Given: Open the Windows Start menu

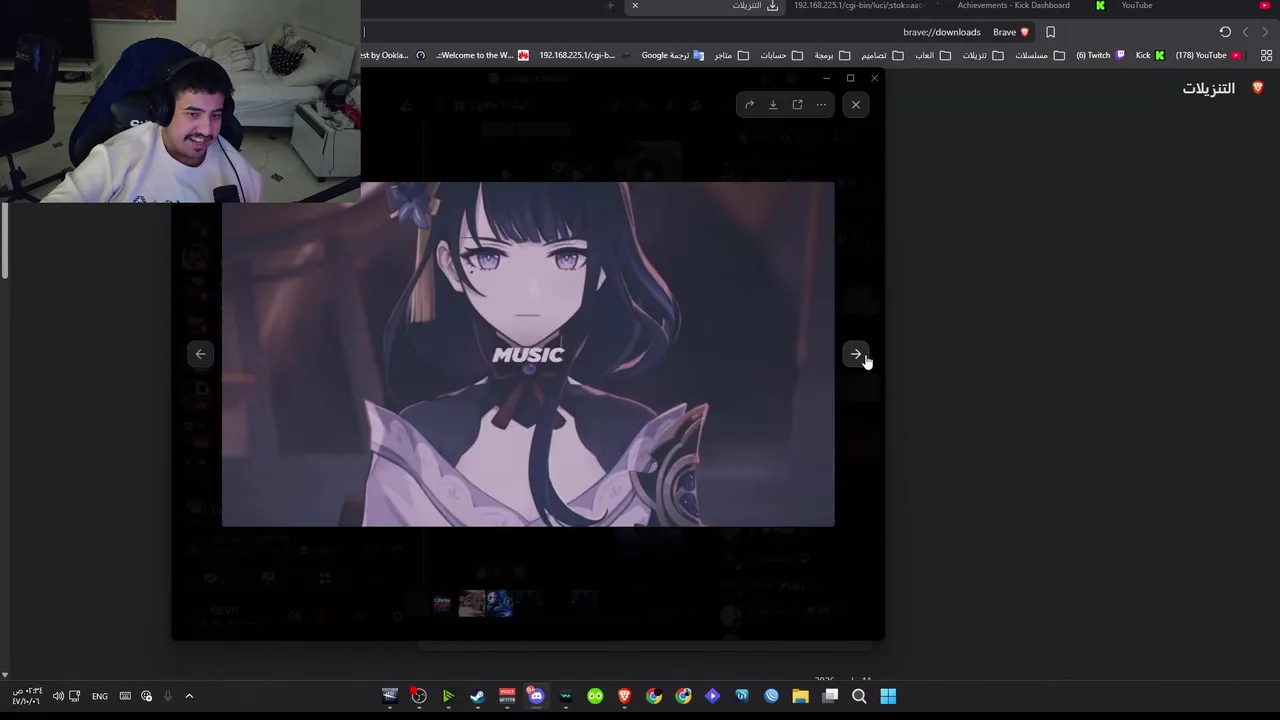Looking at the screenshot, I should 888,696.
